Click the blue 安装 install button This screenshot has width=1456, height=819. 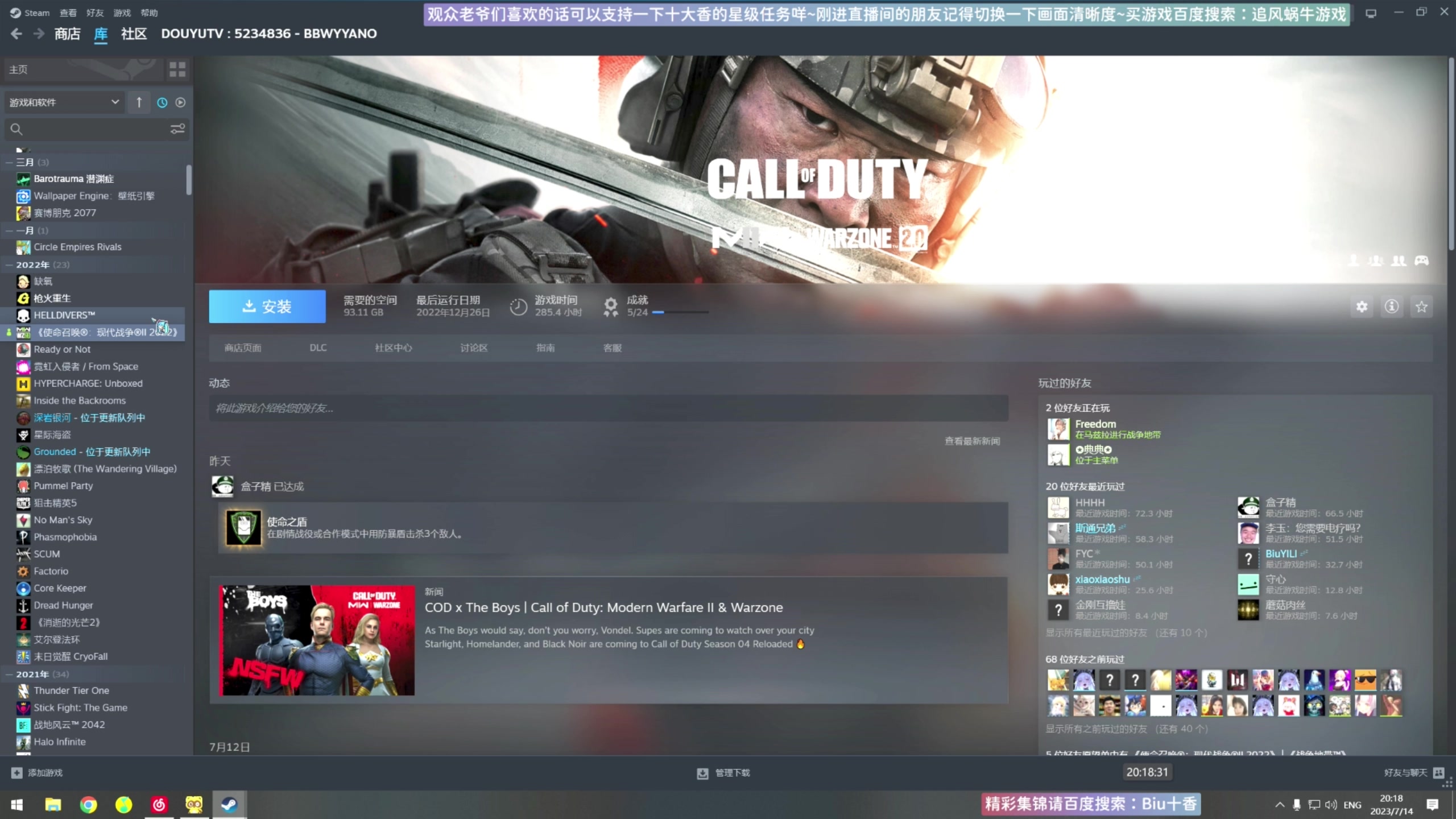tap(267, 307)
